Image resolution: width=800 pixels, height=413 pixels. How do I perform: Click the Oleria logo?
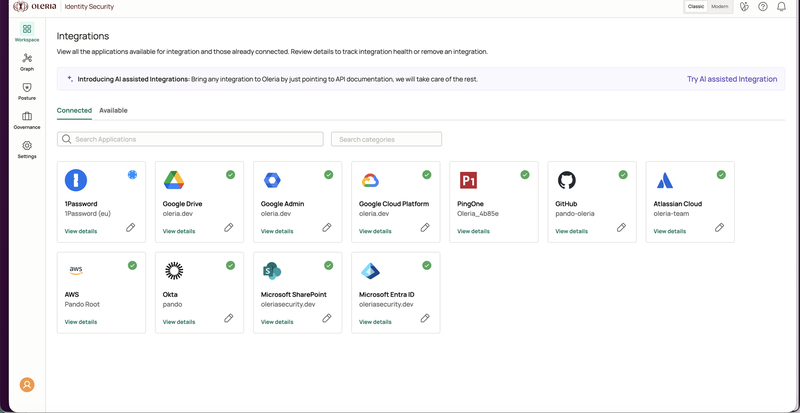coord(35,7)
